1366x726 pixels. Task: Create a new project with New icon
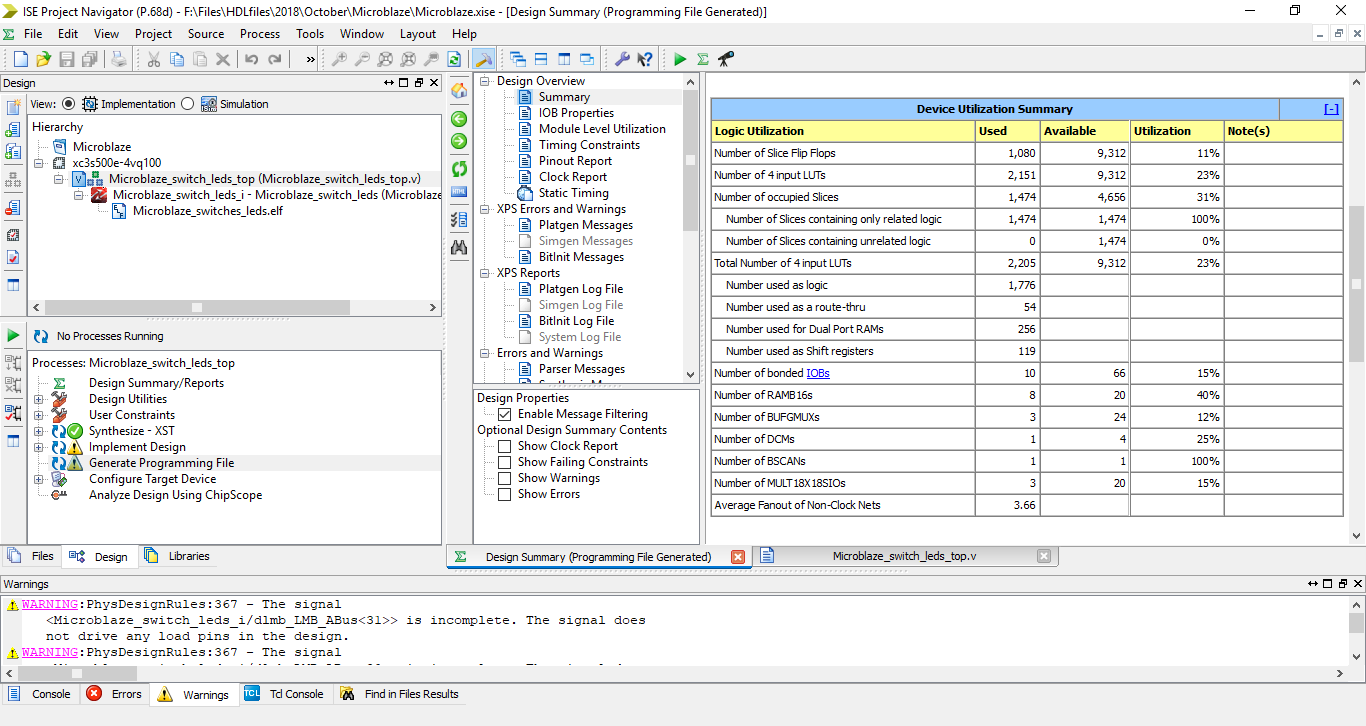(20, 59)
